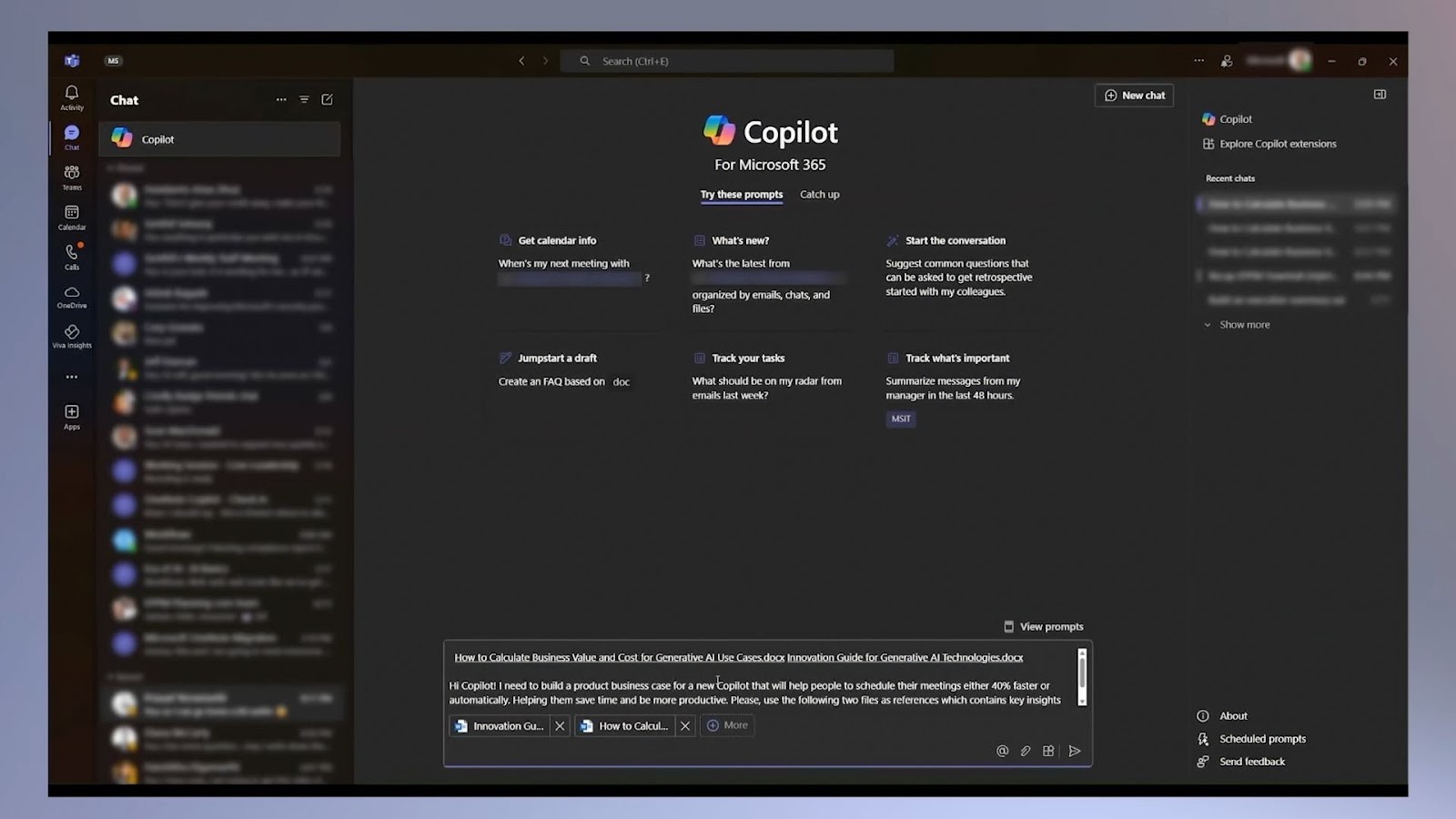Click the attach file paperclip icon

1025,751
